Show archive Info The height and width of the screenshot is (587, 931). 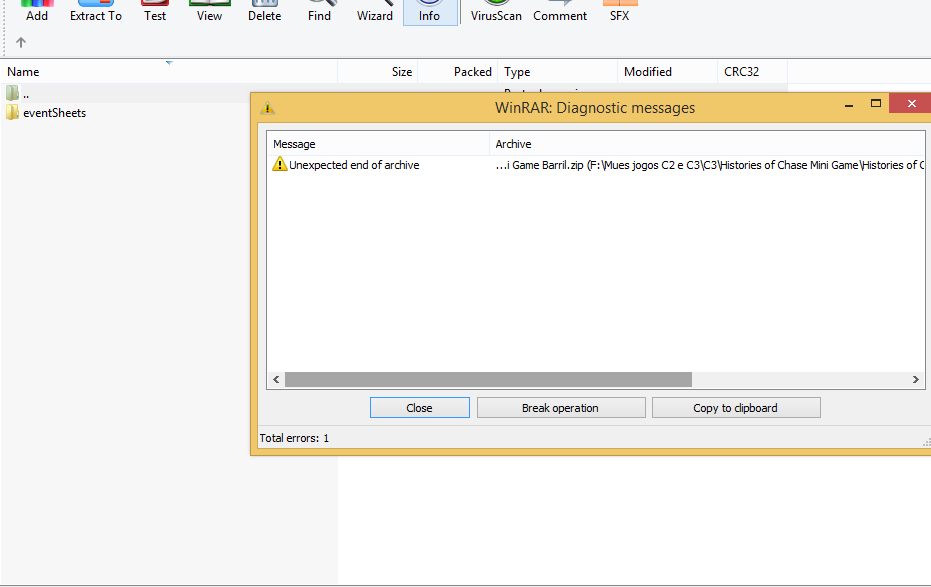click(430, 12)
